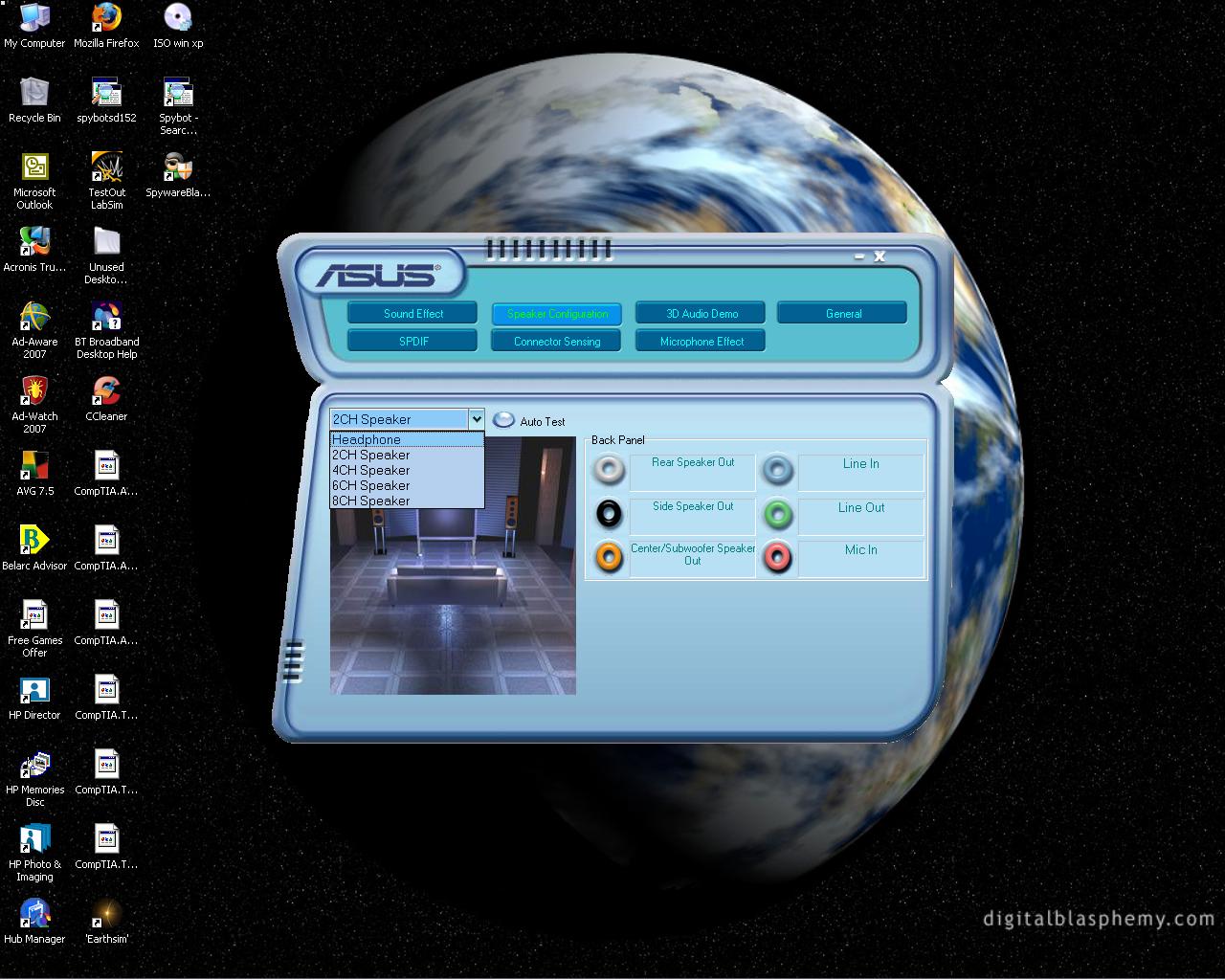This screenshot has height=980, width=1225.
Task: Open the General tab
Action: click(x=843, y=313)
